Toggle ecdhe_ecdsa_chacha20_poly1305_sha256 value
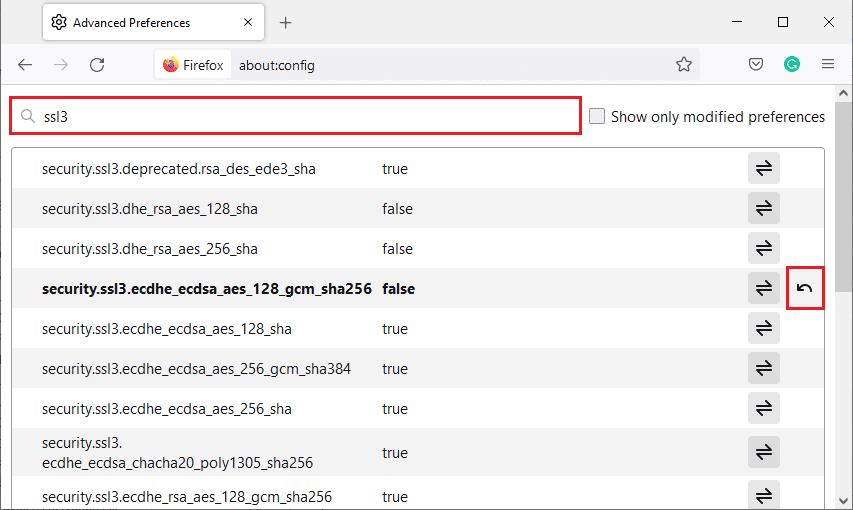This screenshot has height=510, width=853. (x=764, y=452)
